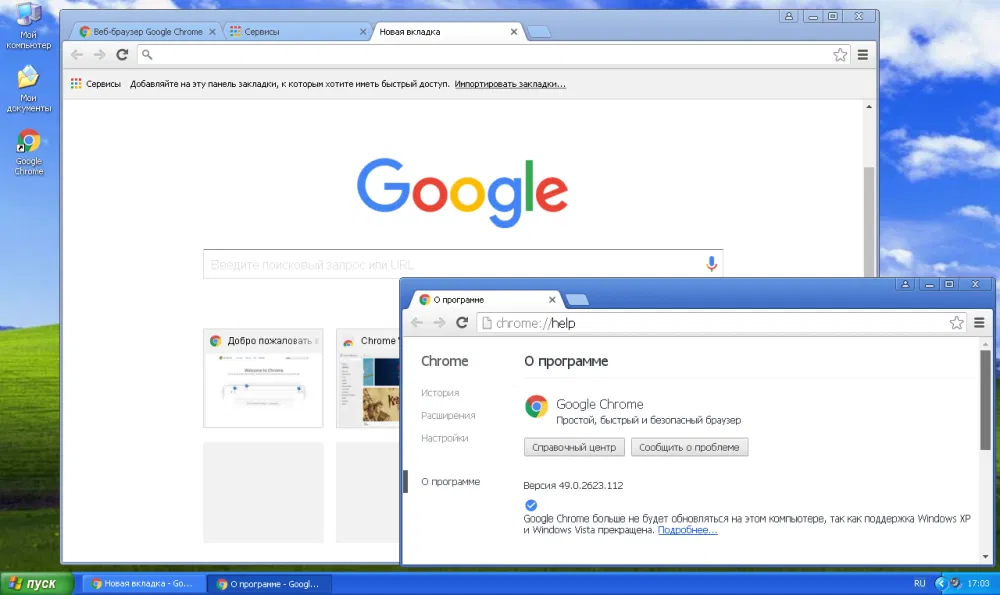Click the scroll down arrow in the О программе window

point(985,556)
